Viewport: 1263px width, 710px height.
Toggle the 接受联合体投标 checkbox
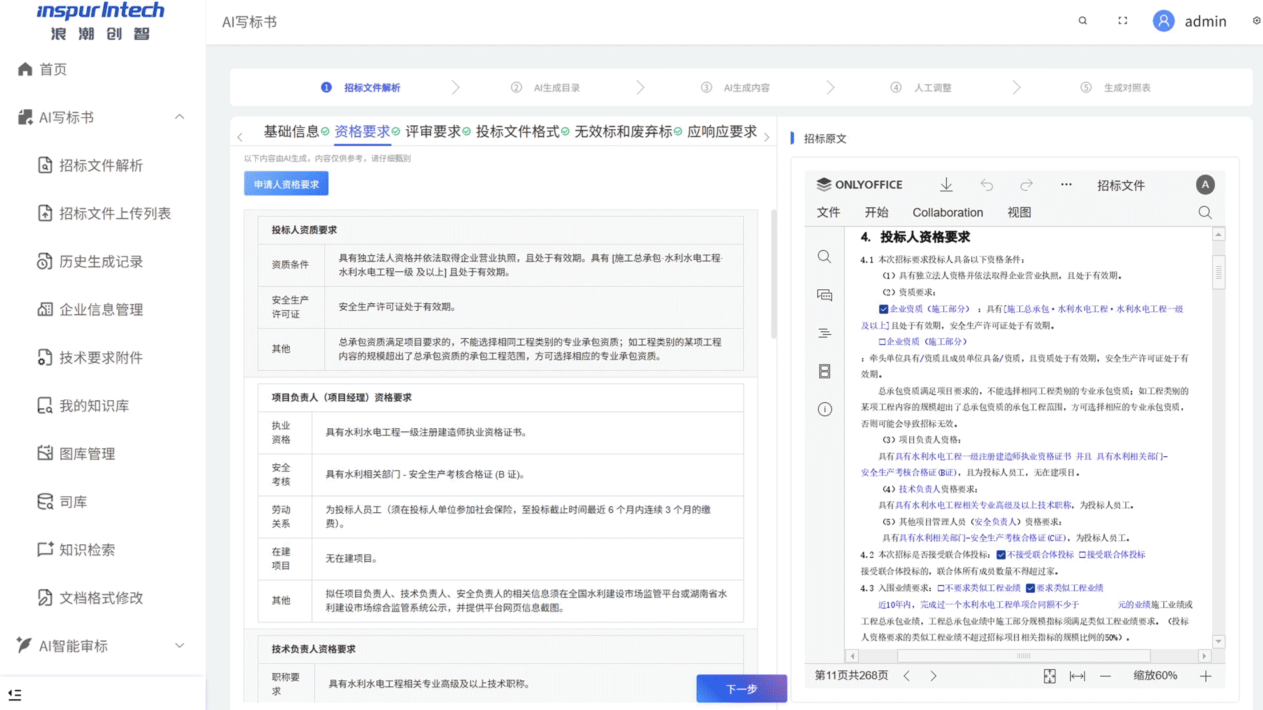[1082, 555]
